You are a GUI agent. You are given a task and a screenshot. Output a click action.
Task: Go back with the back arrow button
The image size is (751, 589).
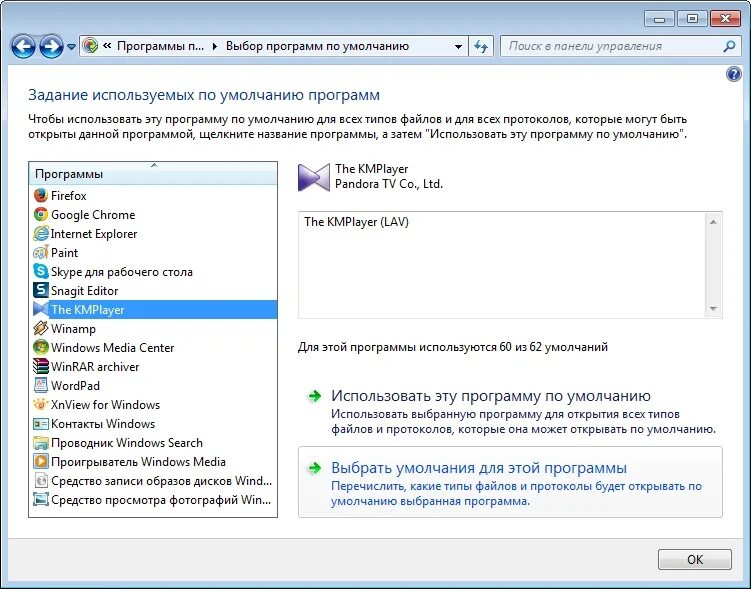23,47
